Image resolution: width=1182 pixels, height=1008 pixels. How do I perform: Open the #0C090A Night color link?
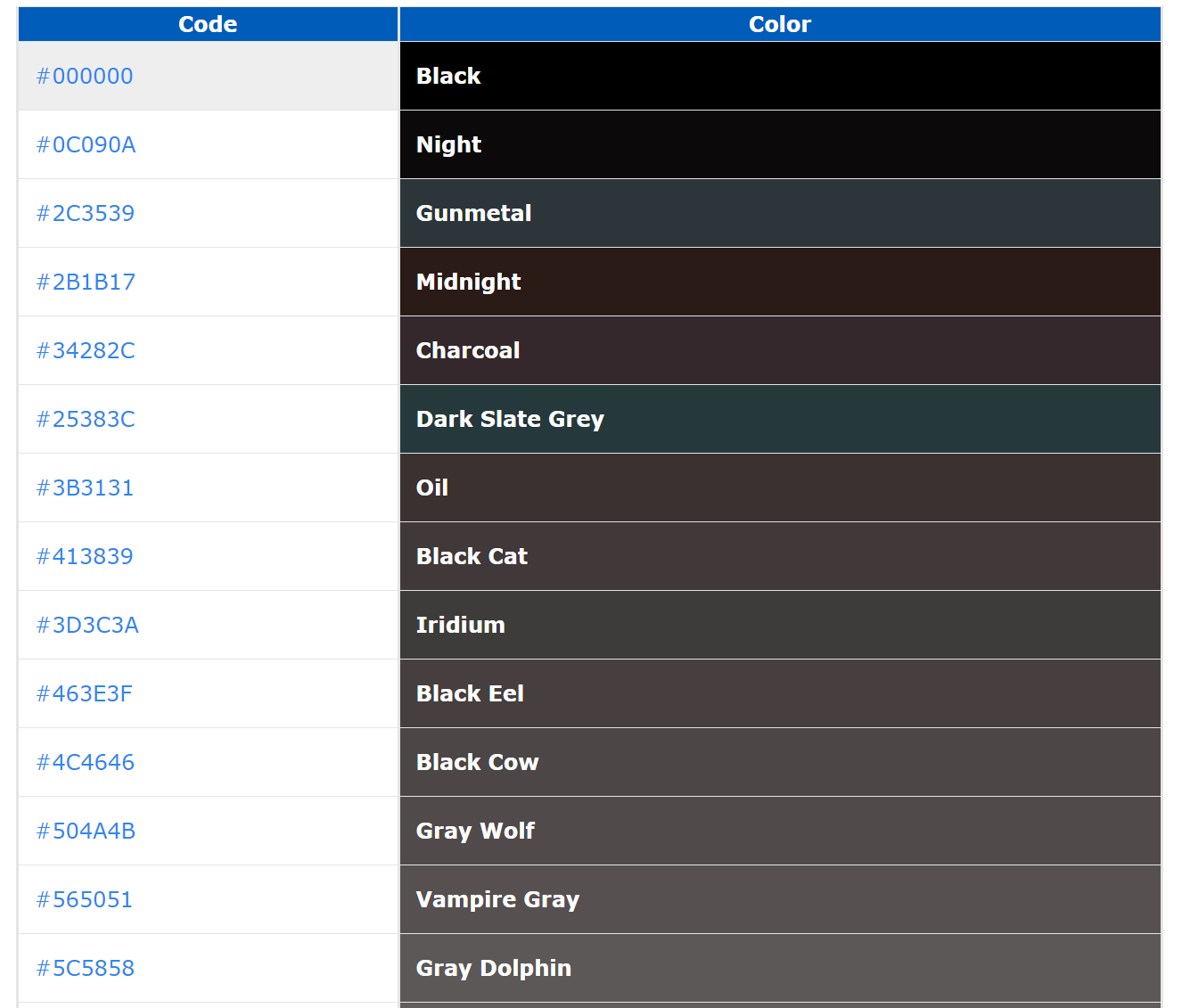click(x=86, y=144)
